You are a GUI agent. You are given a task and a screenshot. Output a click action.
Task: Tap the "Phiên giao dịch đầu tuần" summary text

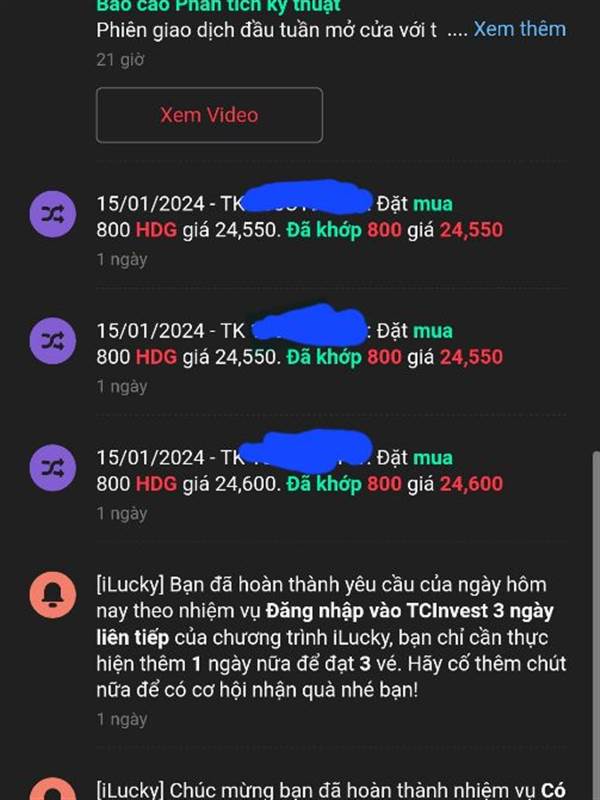coord(266,30)
